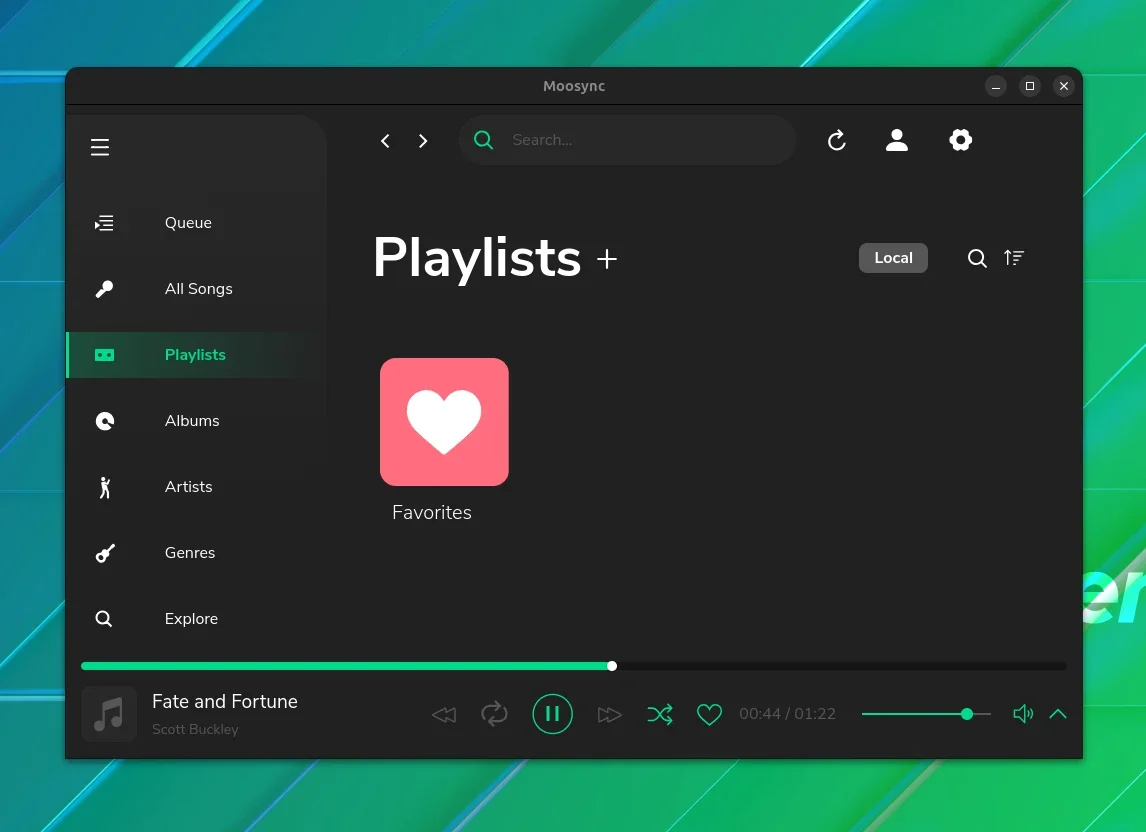Skip to previous track
Viewport: 1146px width, 832px height.
click(444, 714)
